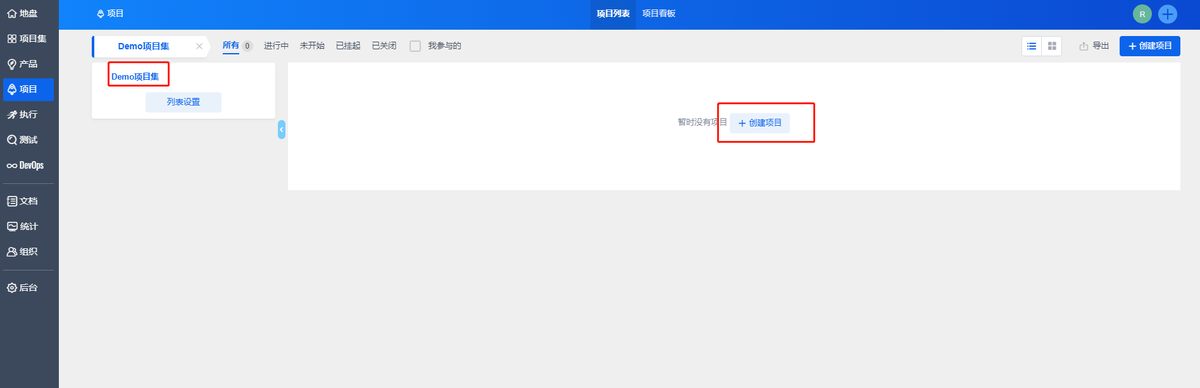This screenshot has width=1200, height=388.
Task: Select Demo项目集 in the left tree
Action: pyautogui.click(x=135, y=76)
